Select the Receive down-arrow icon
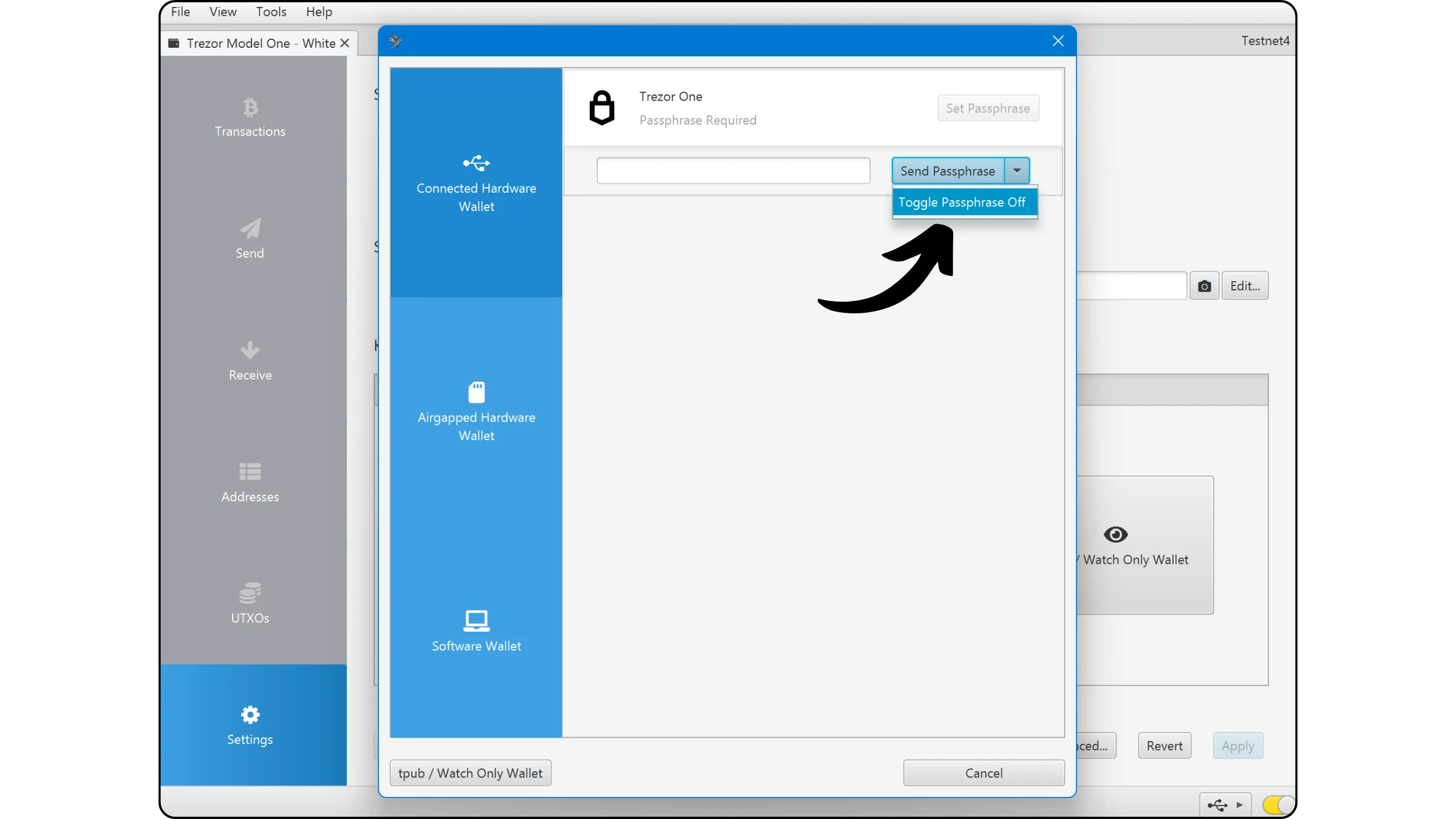1456x819 pixels. (250, 350)
